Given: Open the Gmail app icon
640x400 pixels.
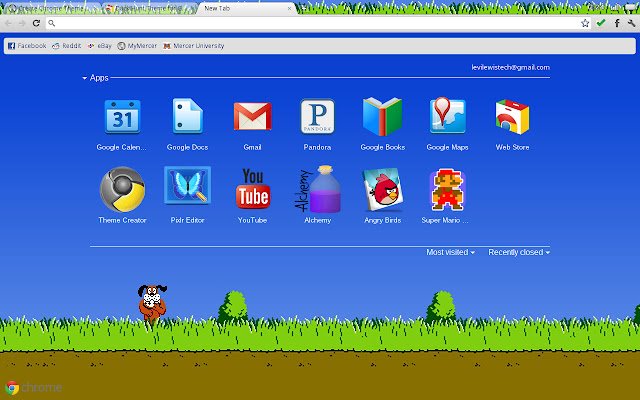Looking at the screenshot, I should (253, 116).
